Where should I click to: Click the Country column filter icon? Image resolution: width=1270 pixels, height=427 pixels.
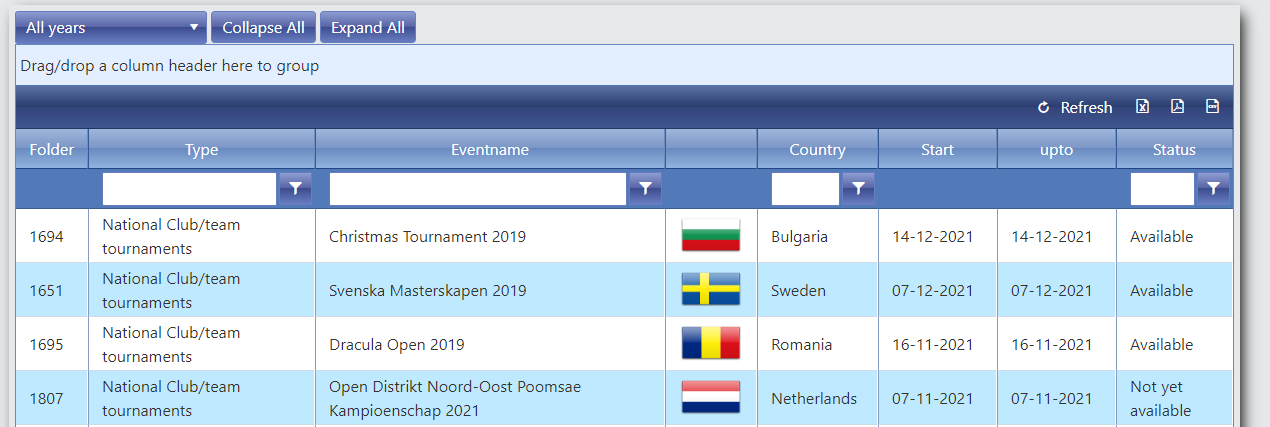coord(858,188)
